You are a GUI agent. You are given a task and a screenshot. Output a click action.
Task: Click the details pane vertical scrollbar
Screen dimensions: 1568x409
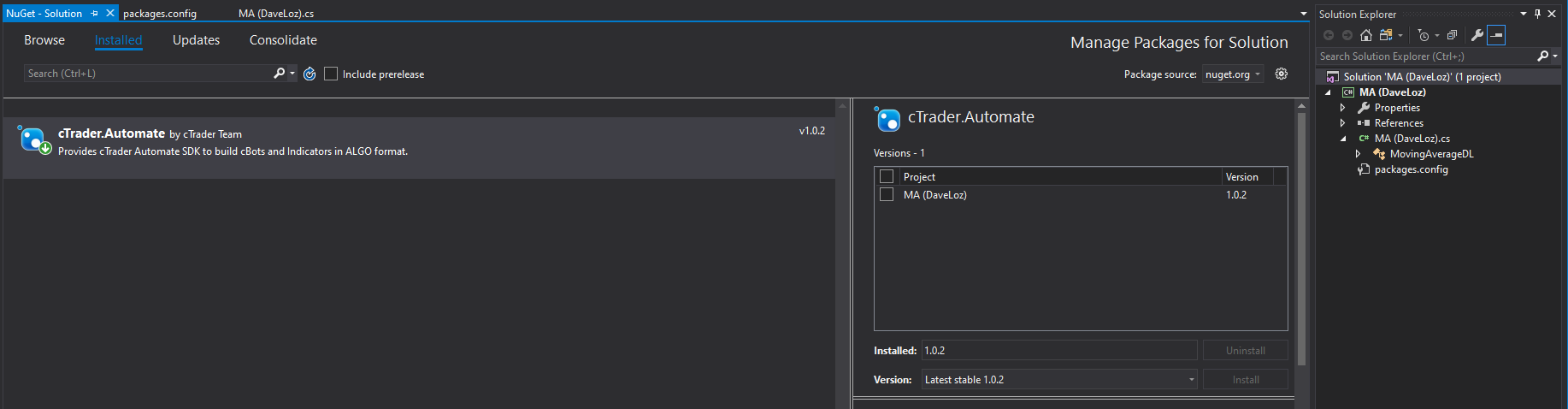[1302, 240]
